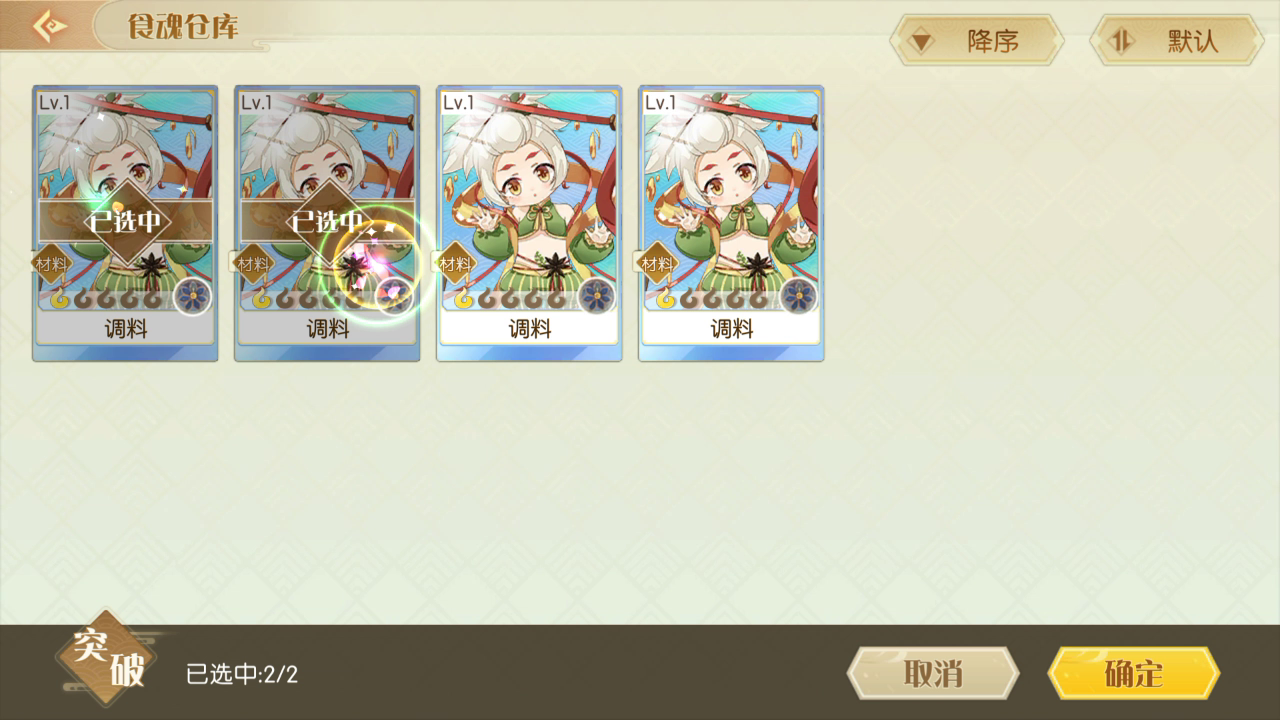Deselect the first card marked 已选中
This screenshot has height=720, width=1280.
point(125,222)
